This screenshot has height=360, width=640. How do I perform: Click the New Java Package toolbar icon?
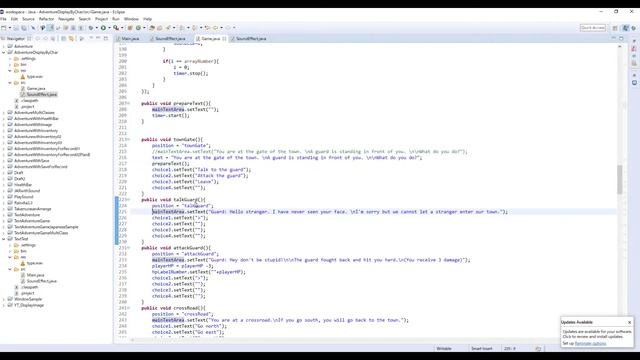[x=130, y=28]
